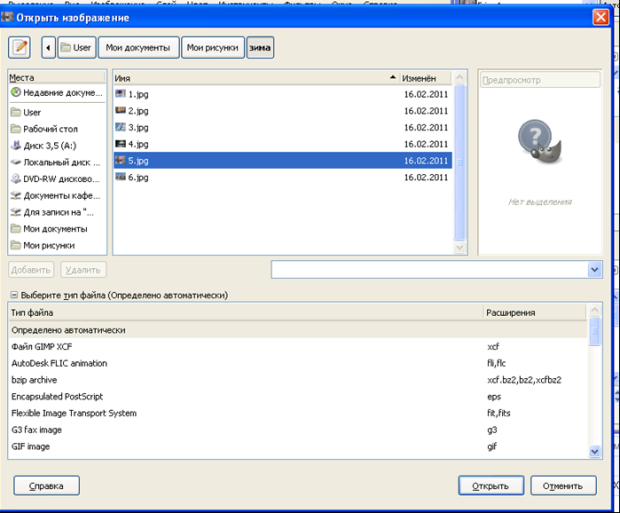Click the Справка help button
Viewport: 620px width, 513px height.
tap(46, 486)
